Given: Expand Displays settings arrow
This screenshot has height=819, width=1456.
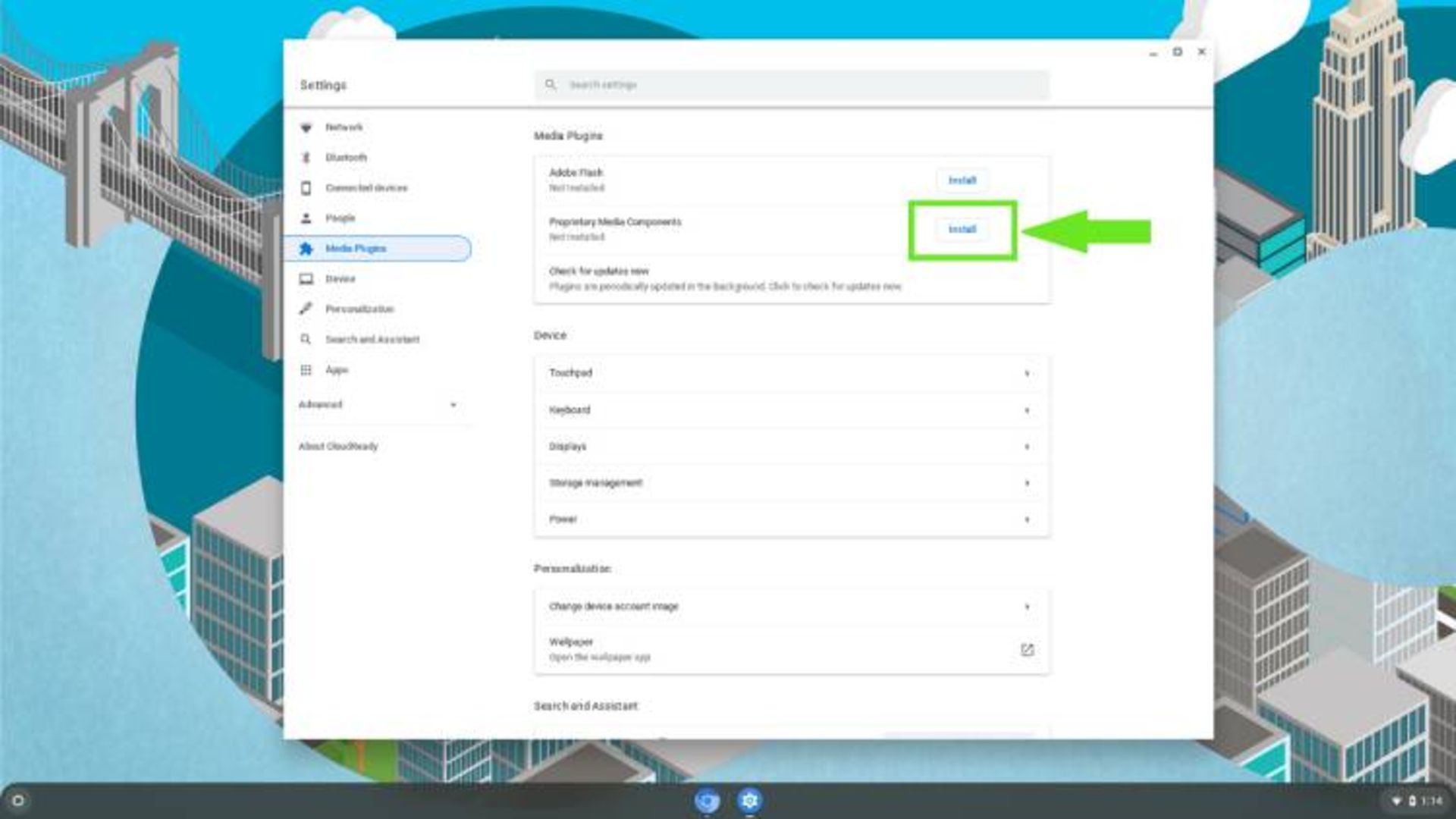Looking at the screenshot, I should pos(1027,447).
